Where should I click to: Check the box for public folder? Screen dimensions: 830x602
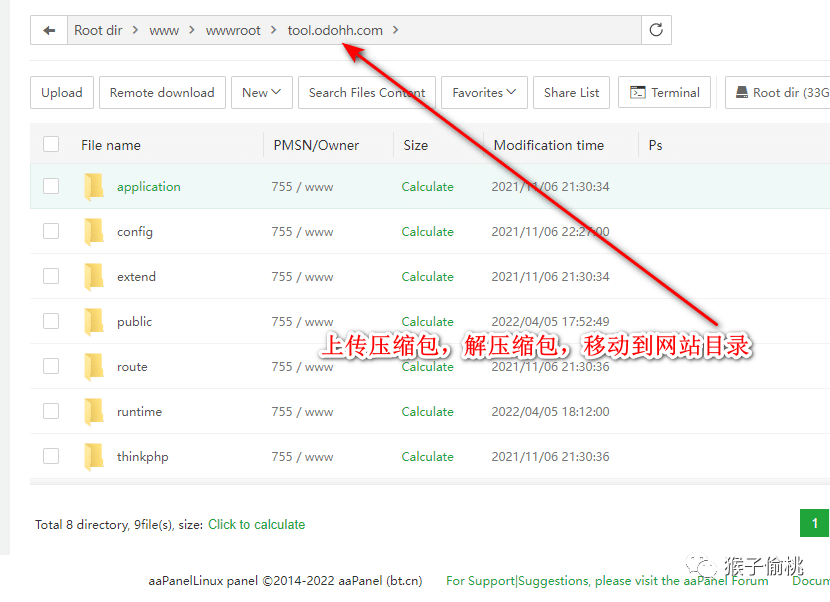click(x=51, y=322)
